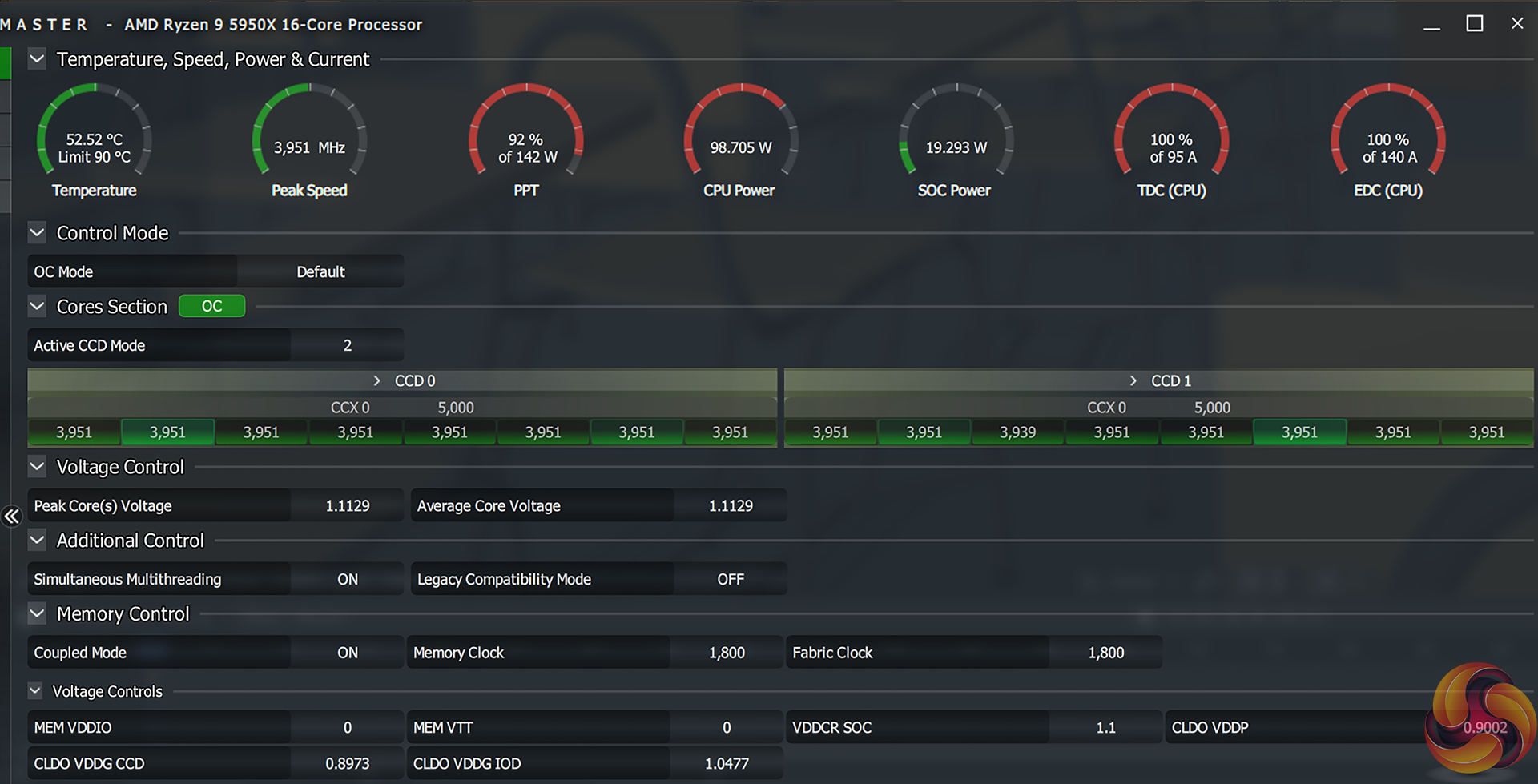The height and width of the screenshot is (784, 1538).
Task: Click the OC Mode label
Action: click(x=63, y=271)
